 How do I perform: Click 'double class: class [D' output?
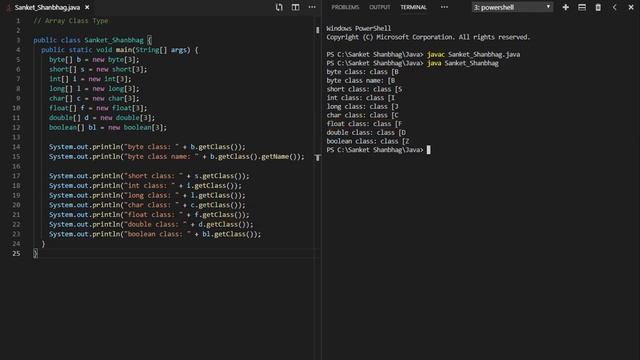click(x=366, y=132)
